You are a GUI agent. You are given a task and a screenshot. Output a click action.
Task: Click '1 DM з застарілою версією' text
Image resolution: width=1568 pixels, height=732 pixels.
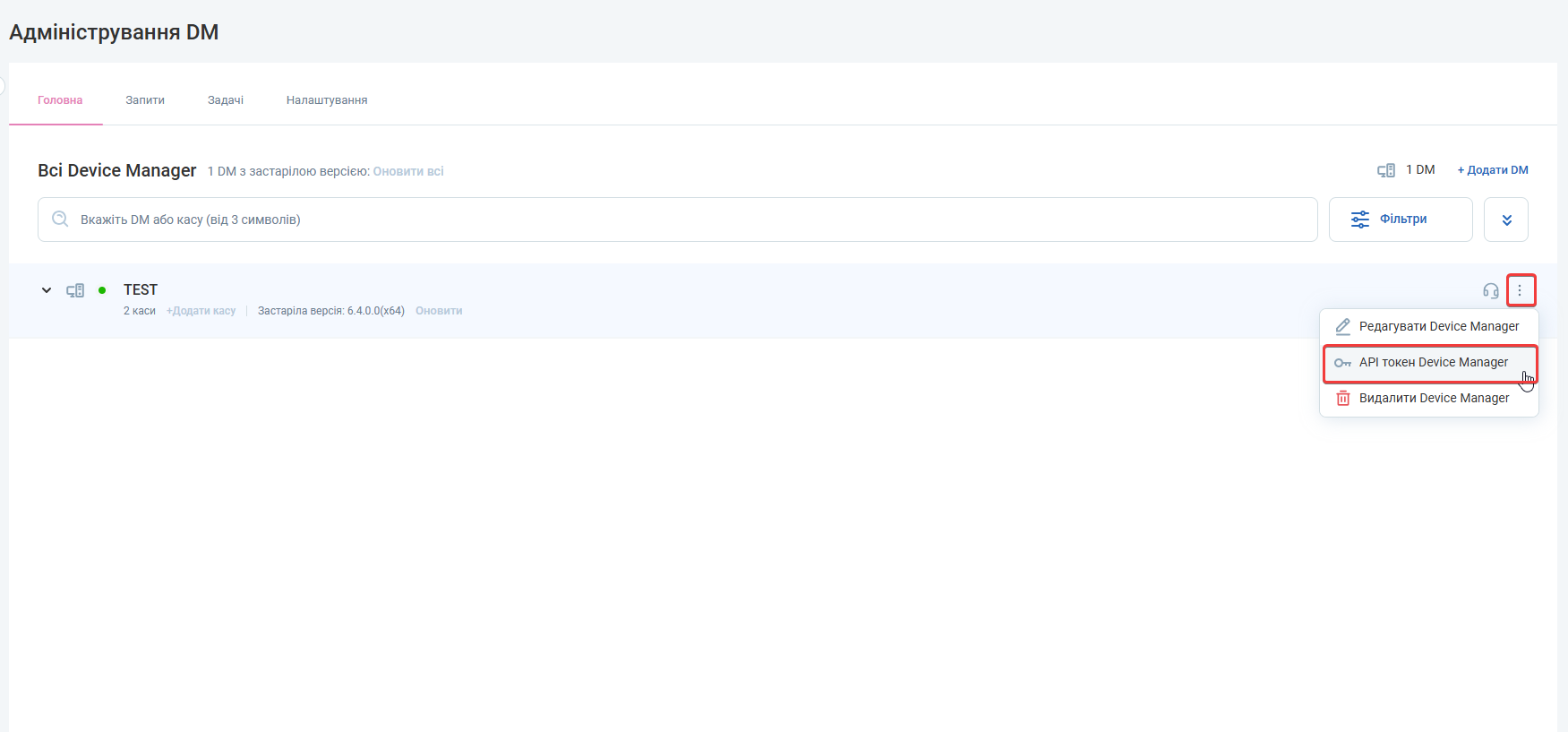click(288, 171)
